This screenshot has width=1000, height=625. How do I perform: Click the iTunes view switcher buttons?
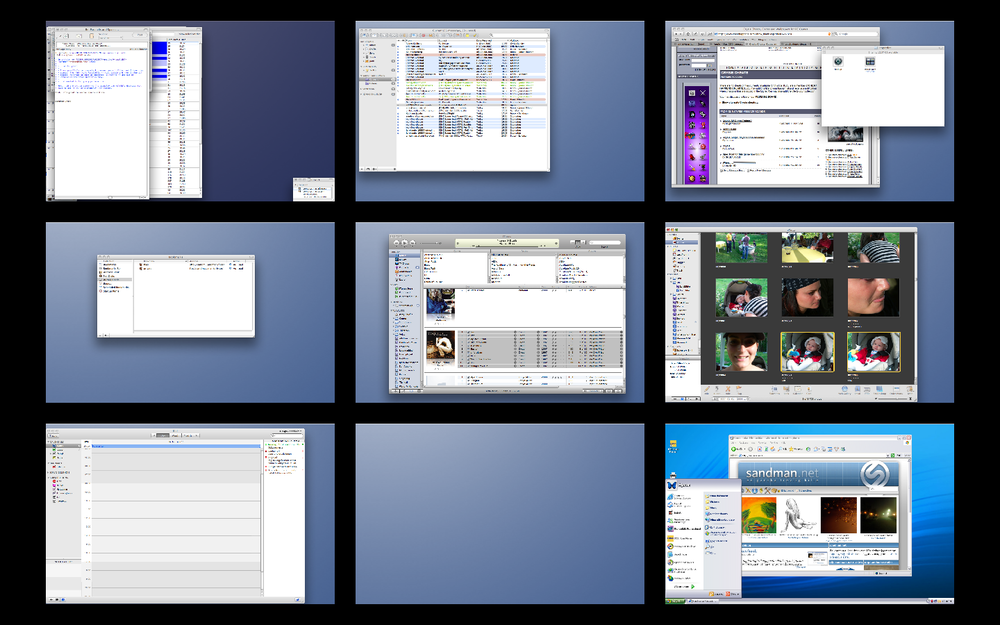pyautogui.click(x=576, y=242)
